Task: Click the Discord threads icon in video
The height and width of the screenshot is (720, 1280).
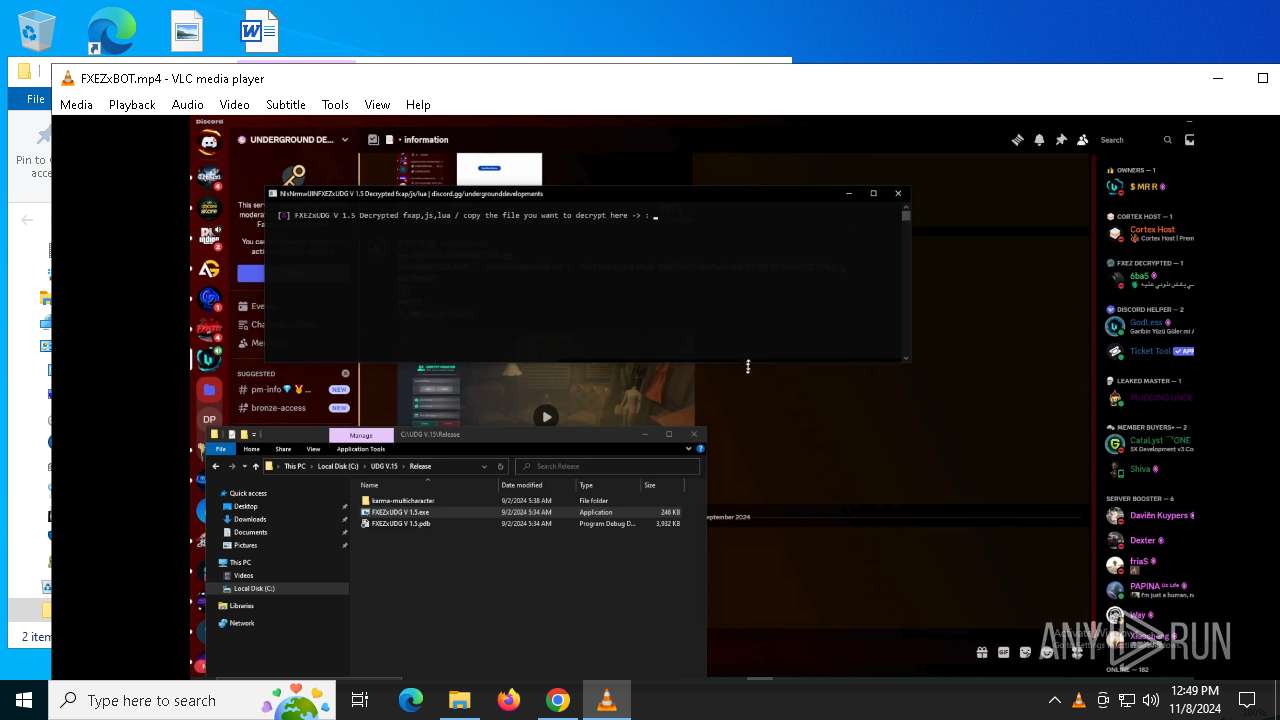Action: pos(1018,140)
